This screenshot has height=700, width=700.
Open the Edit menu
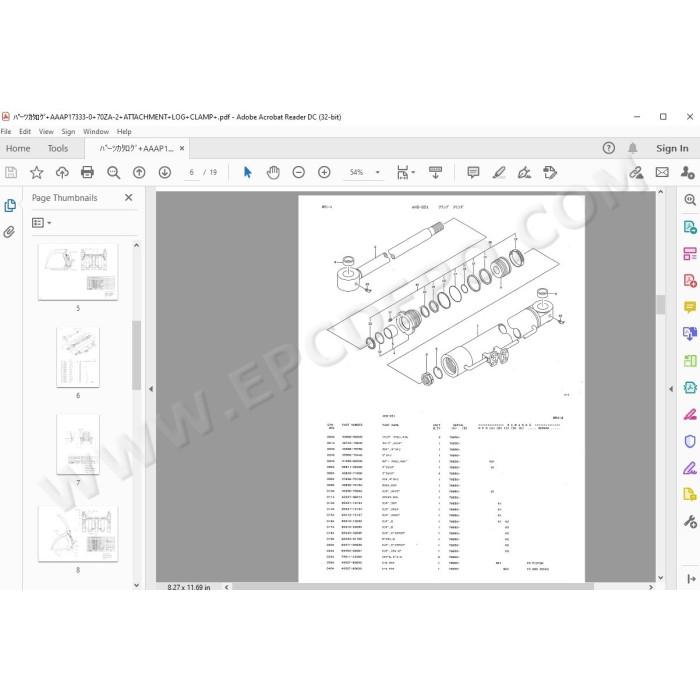pos(25,131)
